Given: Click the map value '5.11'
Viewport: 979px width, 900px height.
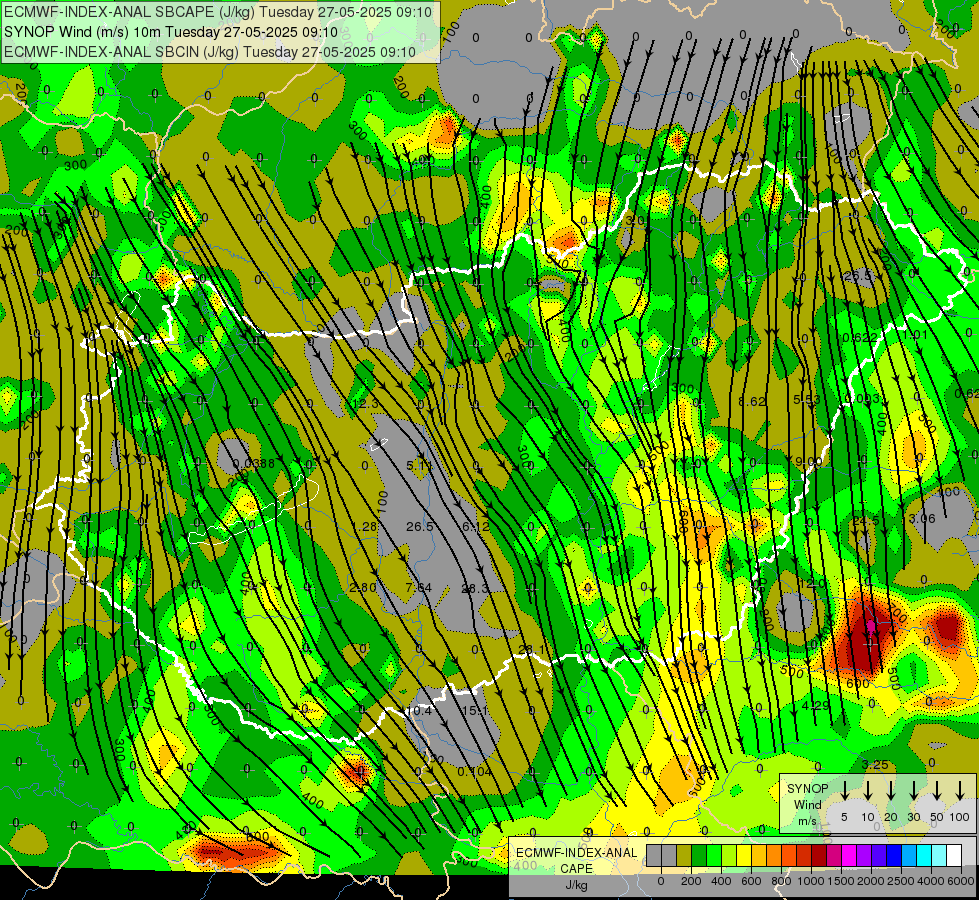Looking at the screenshot, I should (419, 465).
